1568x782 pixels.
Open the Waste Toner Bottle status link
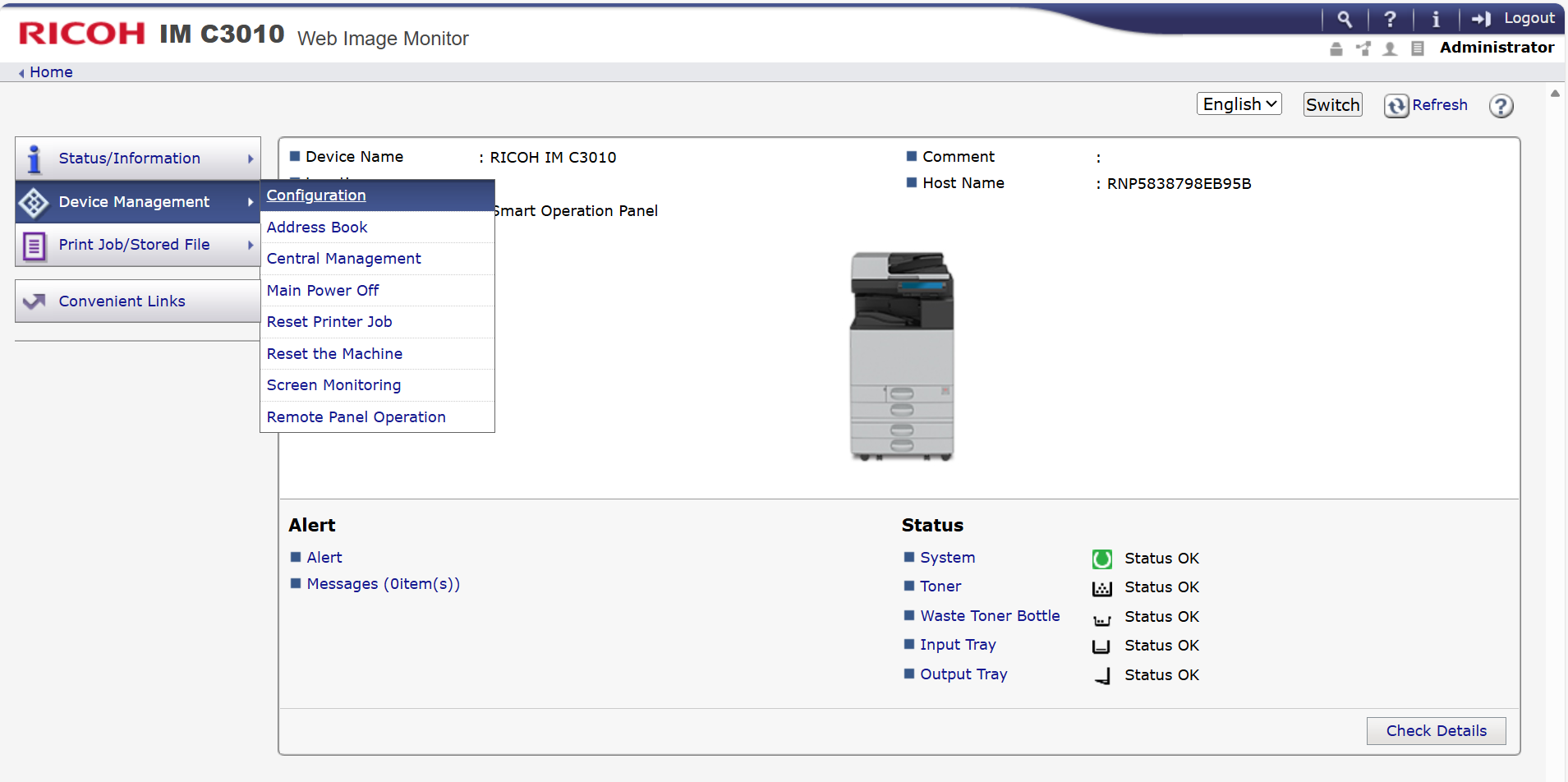click(x=990, y=616)
